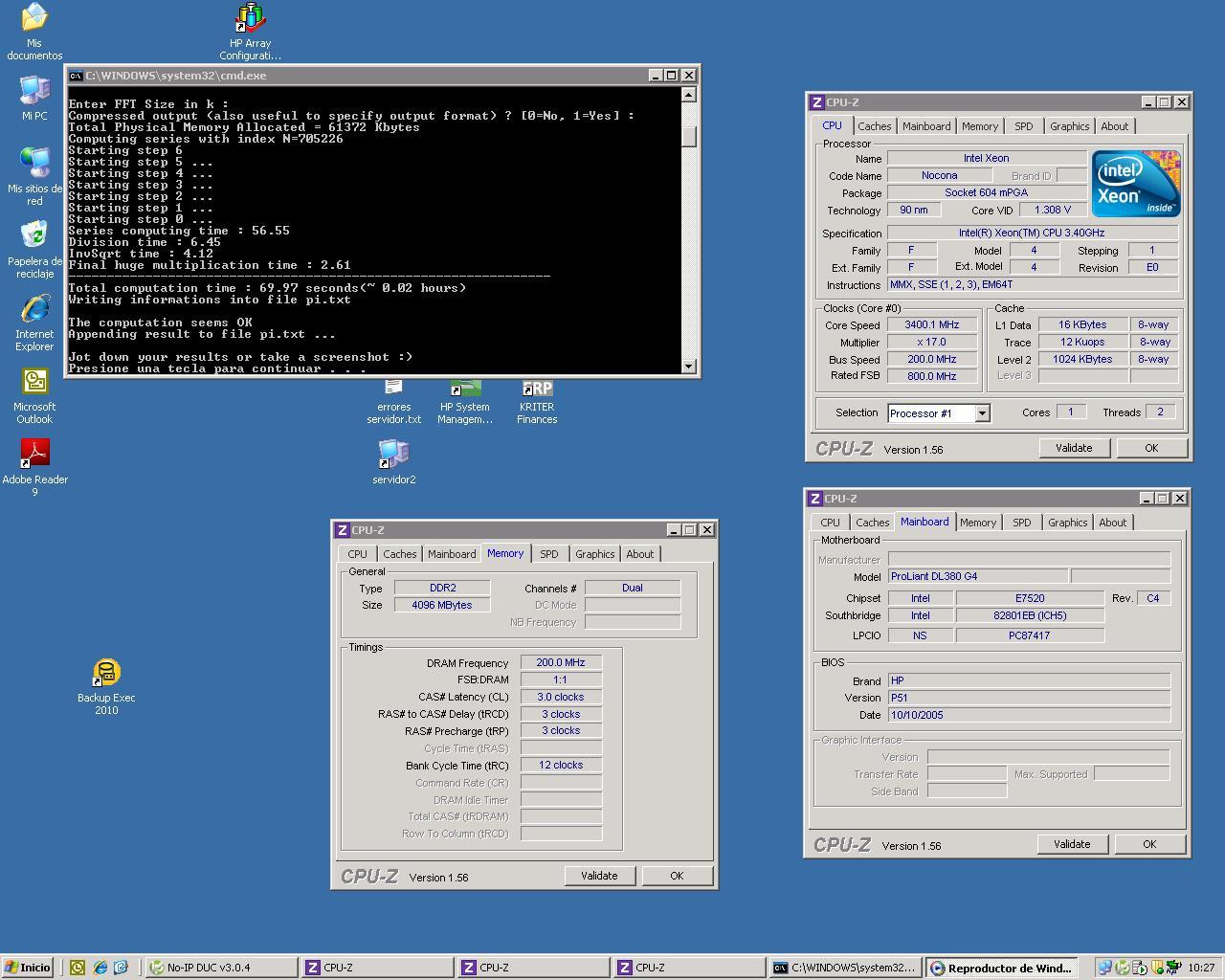Launch Adobe Reader 9 icon
Screen dimensions: 1225x980
tap(34, 468)
